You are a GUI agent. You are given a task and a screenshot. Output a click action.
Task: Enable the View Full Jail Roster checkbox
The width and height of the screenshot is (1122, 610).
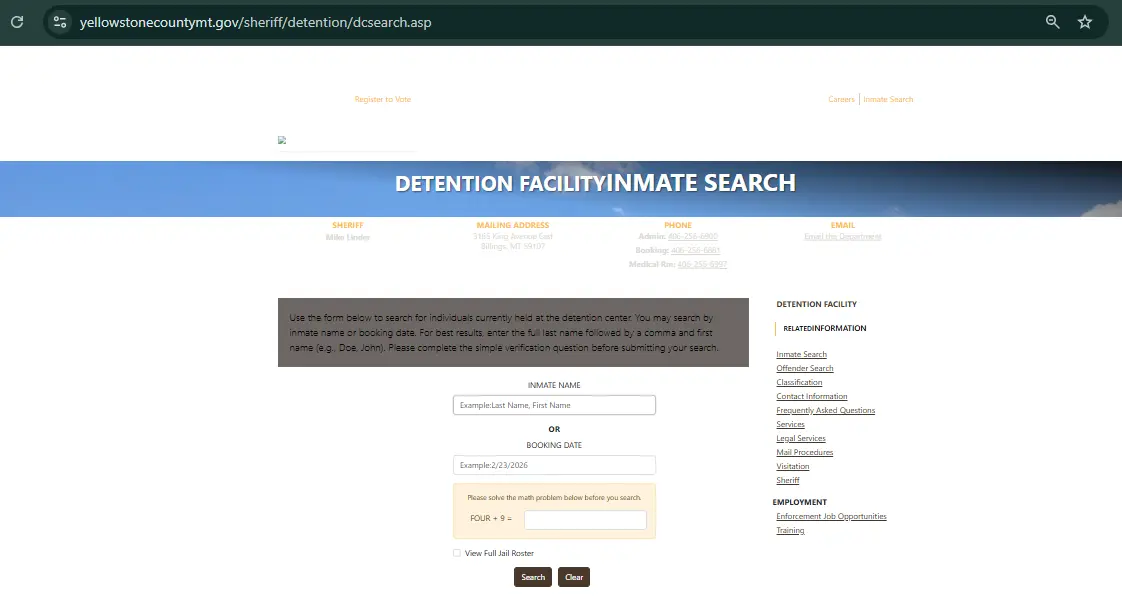click(457, 553)
